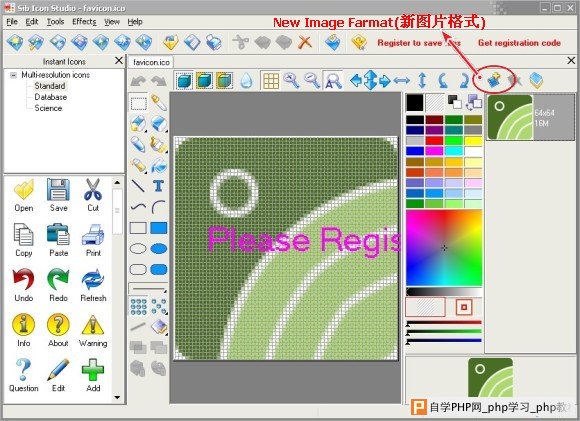
Task: Click the zoom in magnifier icon
Action: click(291, 80)
